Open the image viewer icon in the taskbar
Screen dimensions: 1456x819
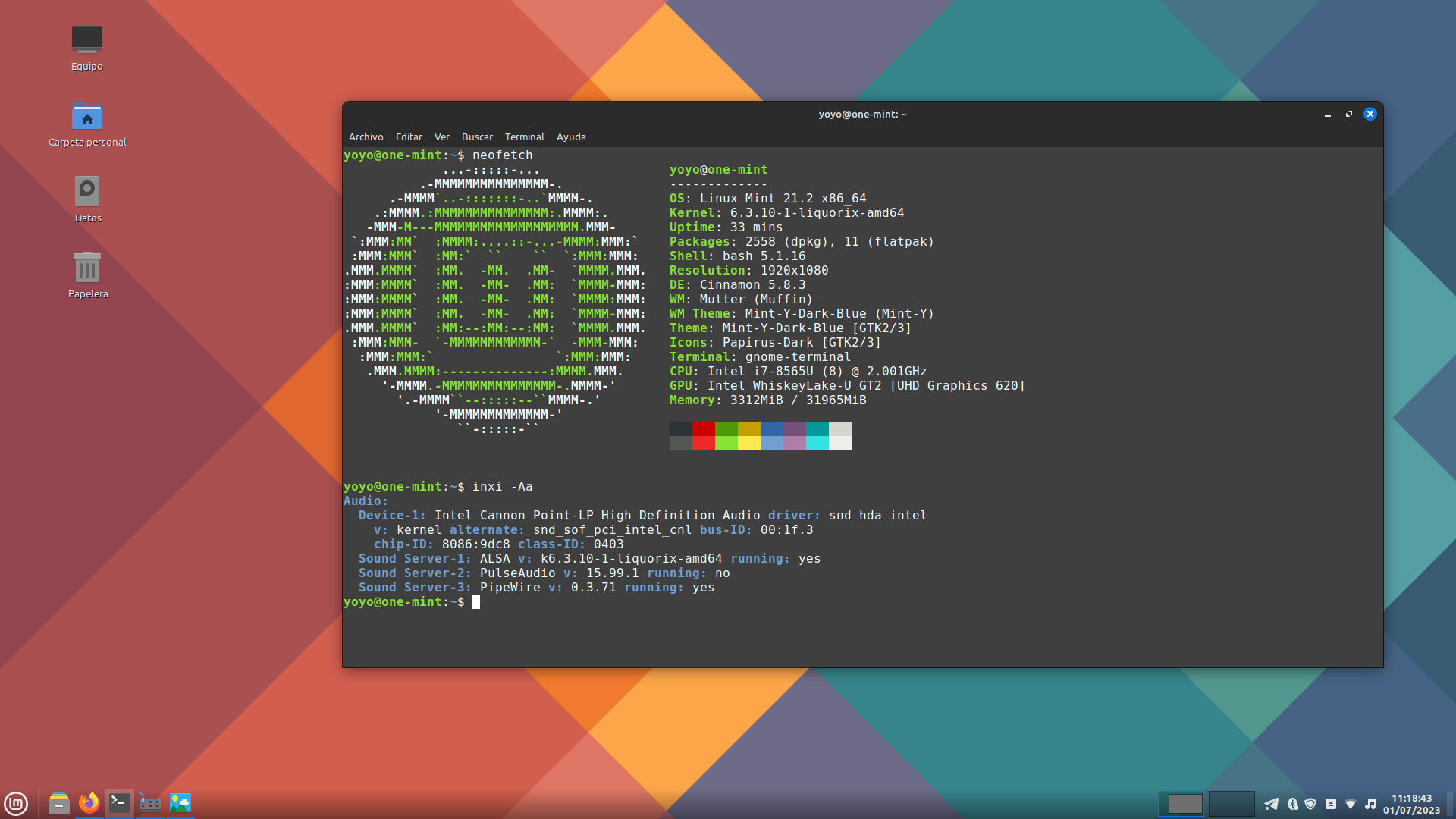coord(180,803)
